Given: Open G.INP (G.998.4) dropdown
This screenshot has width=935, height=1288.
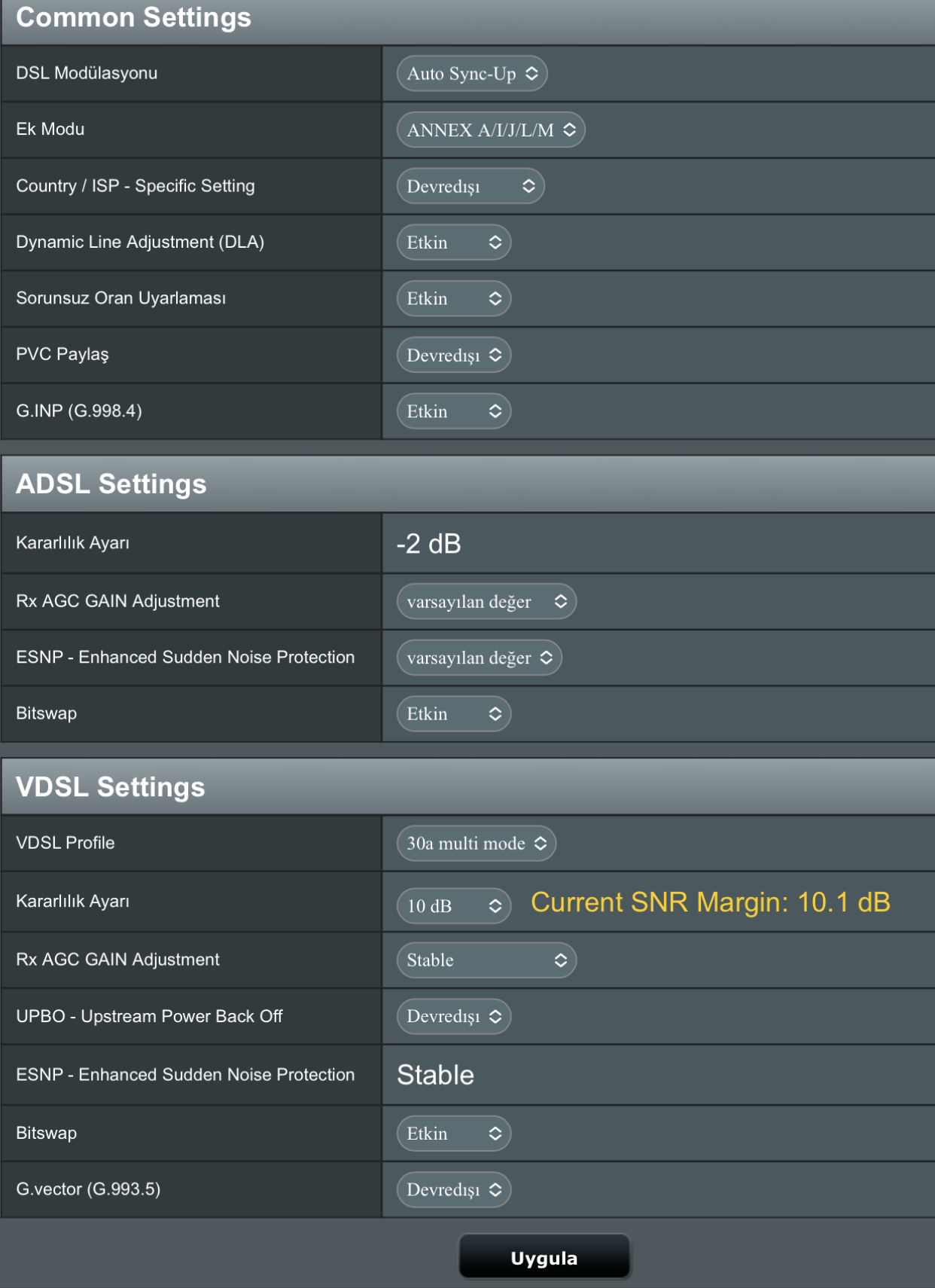Looking at the screenshot, I should coord(454,411).
